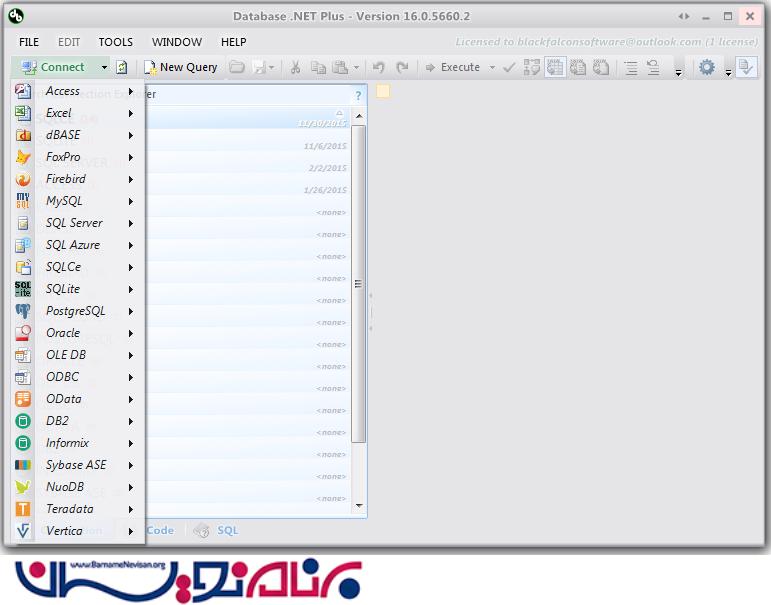Click the explorer help question mark

click(x=358, y=95)
